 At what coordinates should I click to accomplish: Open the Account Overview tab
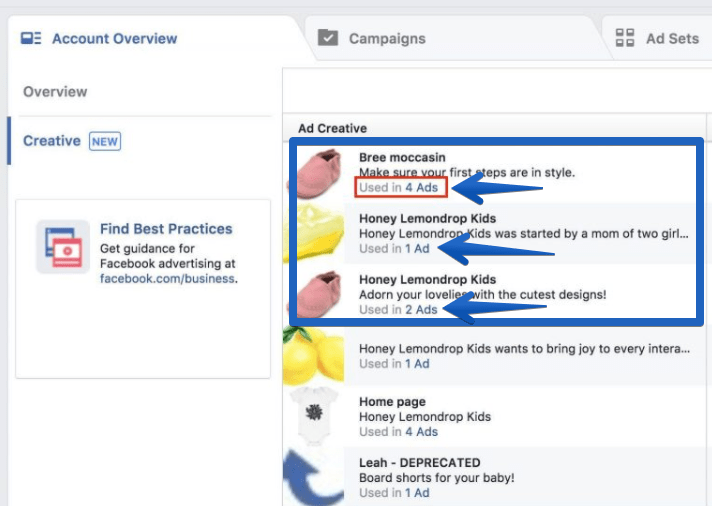pos(114,39)
